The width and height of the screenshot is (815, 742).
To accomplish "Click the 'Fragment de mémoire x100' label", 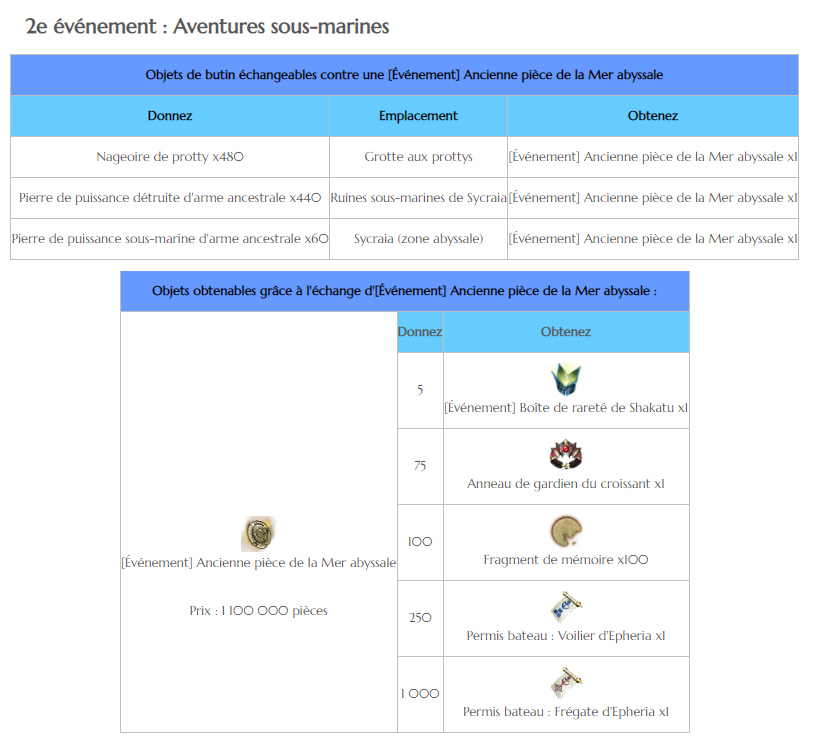I will click(566, 560).
